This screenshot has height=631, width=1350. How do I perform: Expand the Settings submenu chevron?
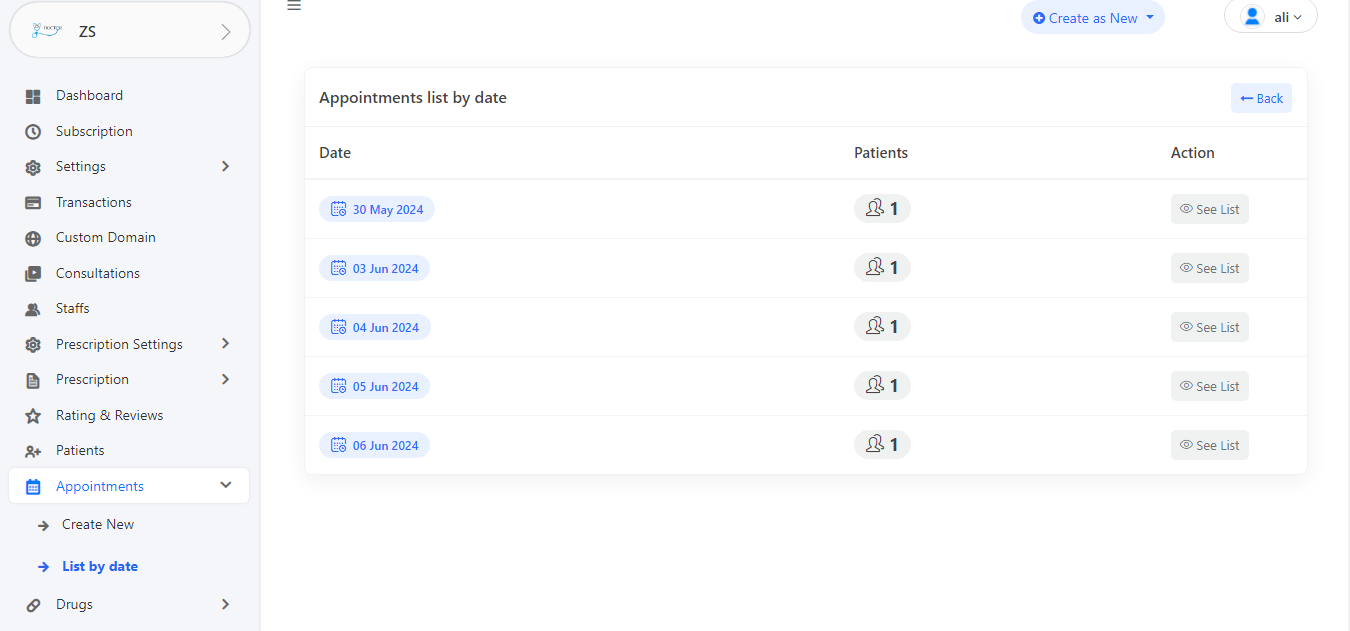coord(225,166)
